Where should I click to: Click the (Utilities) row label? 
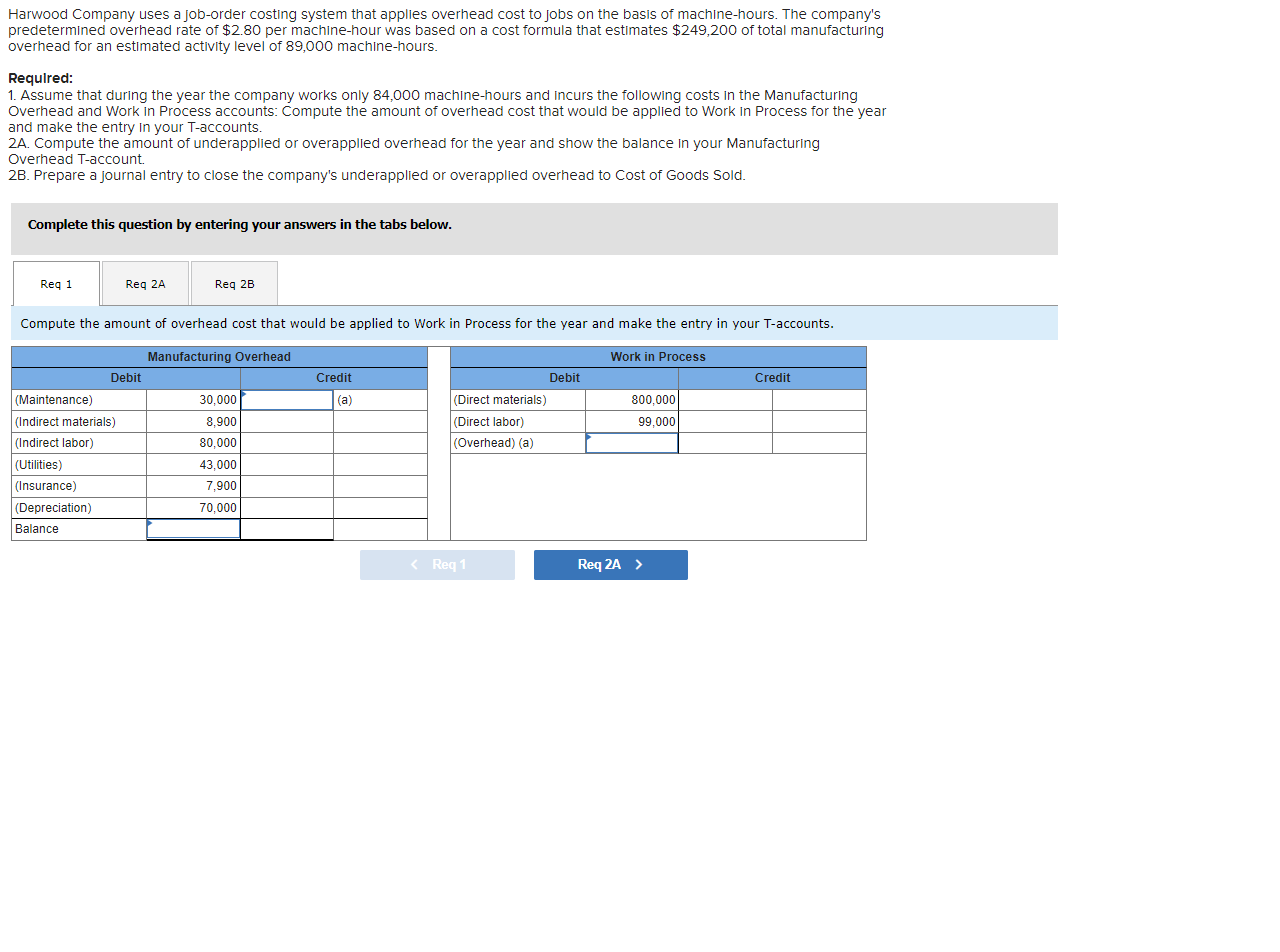click(38, 465)
